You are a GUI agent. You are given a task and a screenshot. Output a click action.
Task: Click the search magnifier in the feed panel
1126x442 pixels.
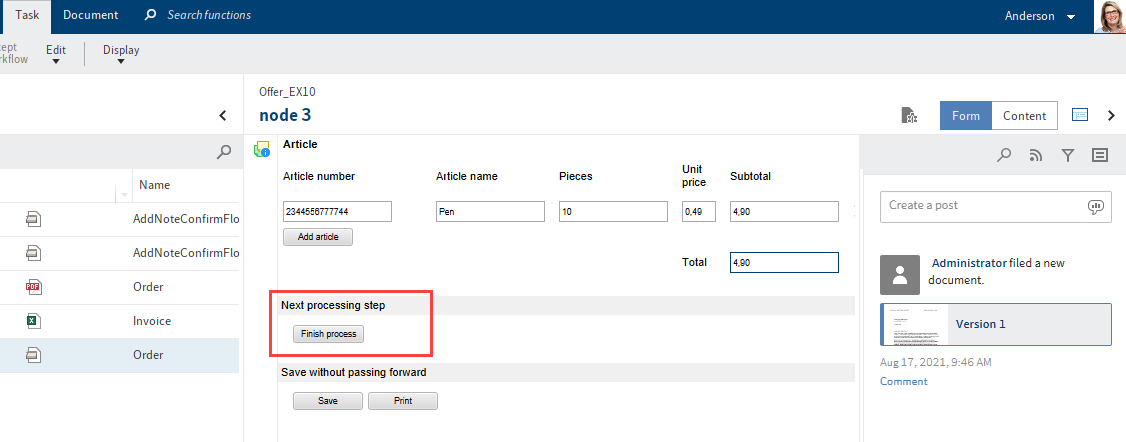tap(1004, 155)
